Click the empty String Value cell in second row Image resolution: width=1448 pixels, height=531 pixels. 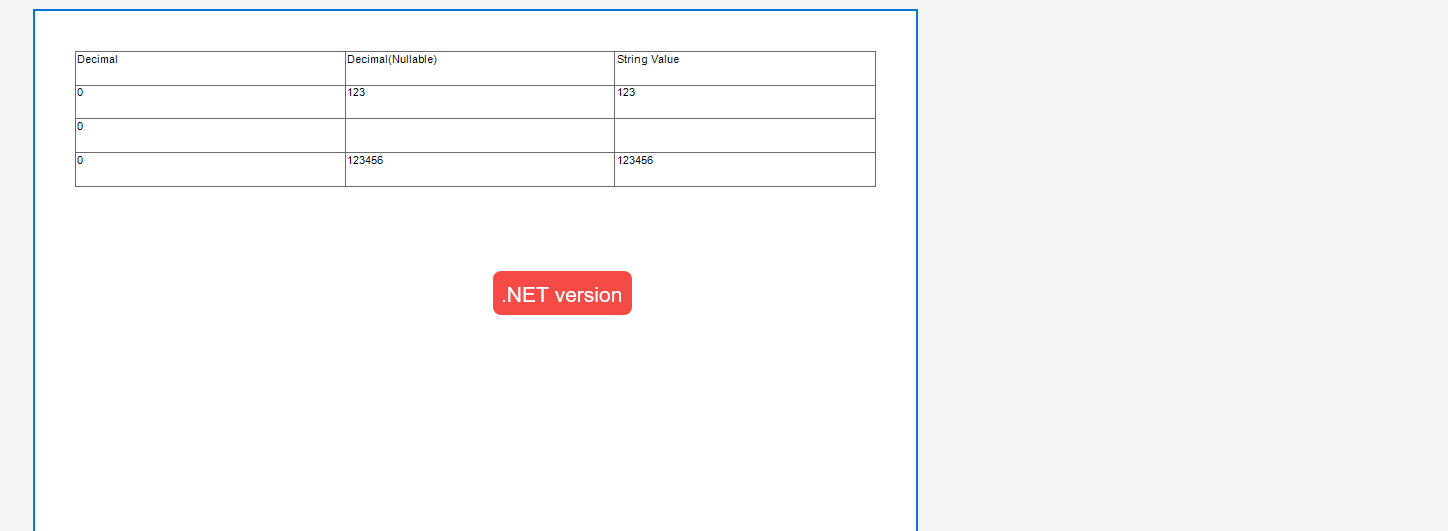click(x=744, y=135)
